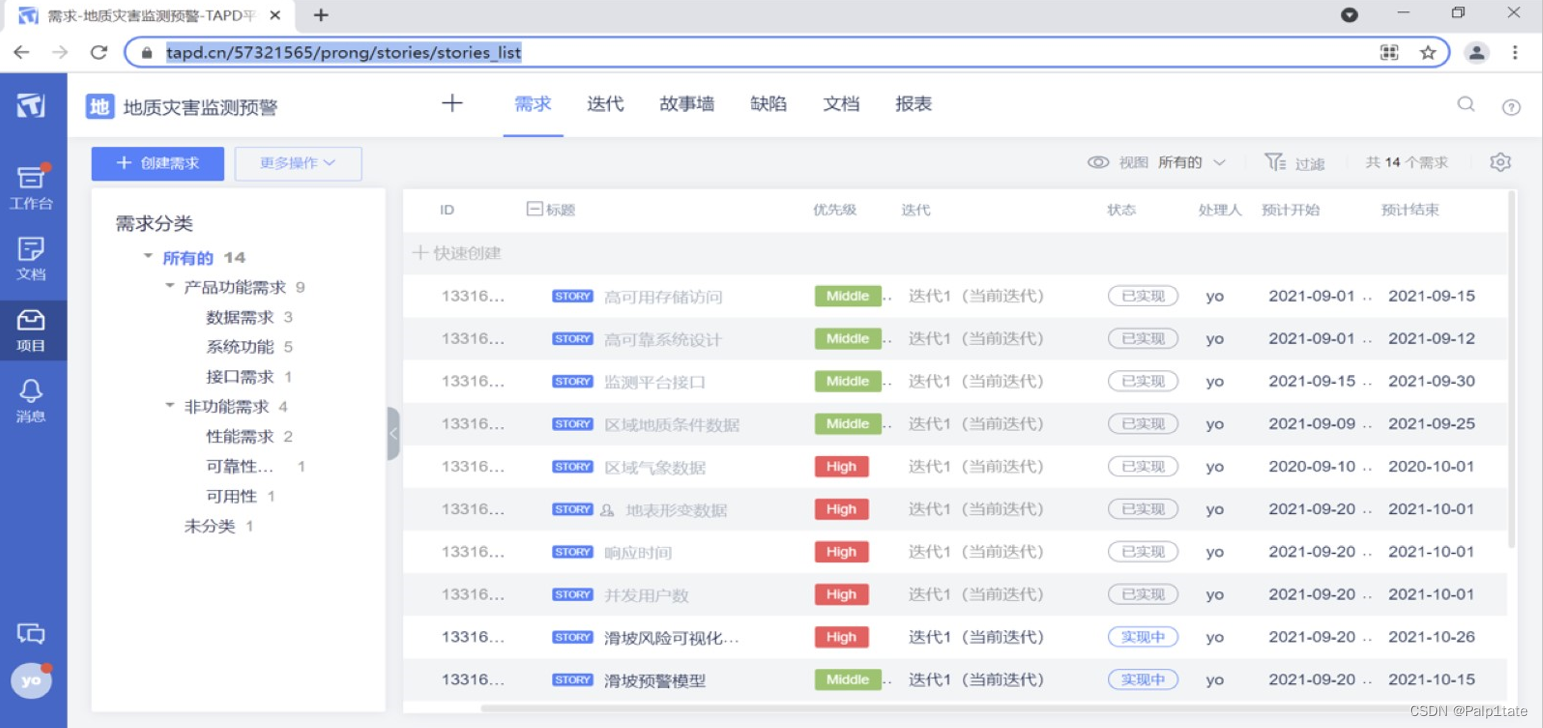Select 接口需求 category
Screen dimensions: 1543x728
[240, 377]
